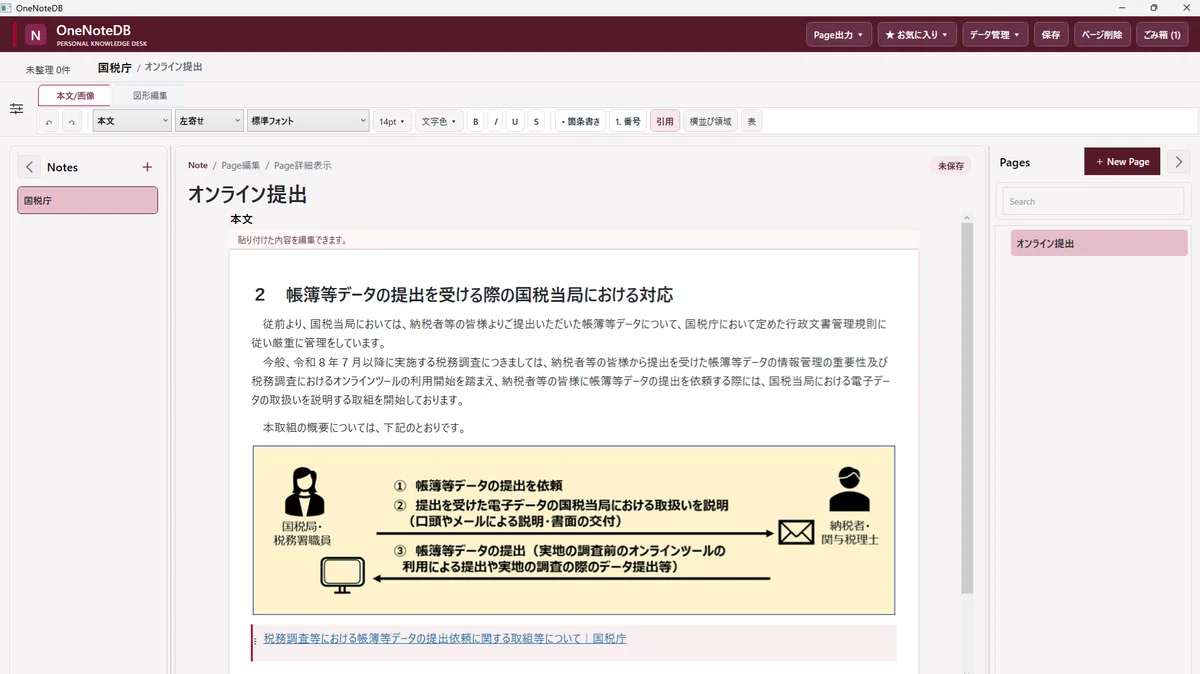Screen dimensions: 1200x674
Task: Click the editor vertical scrollbar
Action: click(x=967, y=410)
